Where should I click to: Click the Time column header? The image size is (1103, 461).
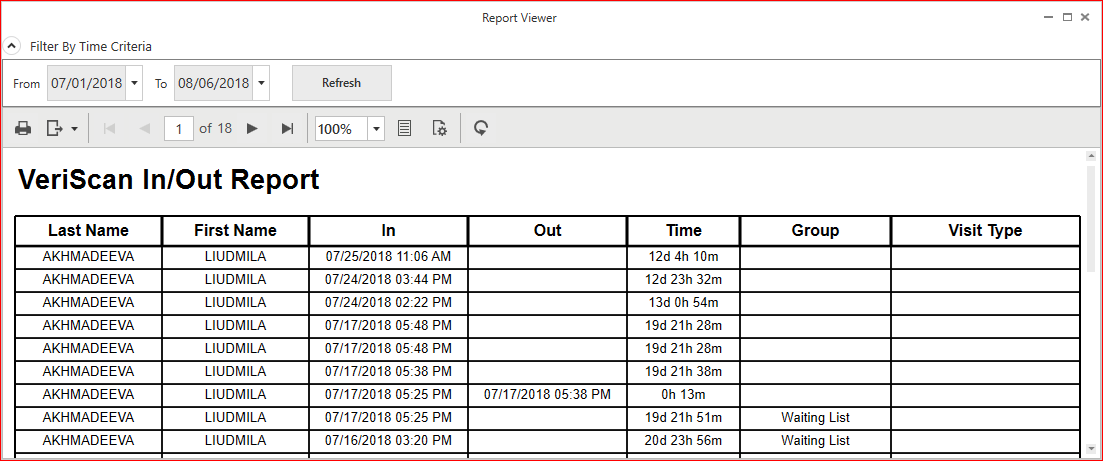pos(684,231)
